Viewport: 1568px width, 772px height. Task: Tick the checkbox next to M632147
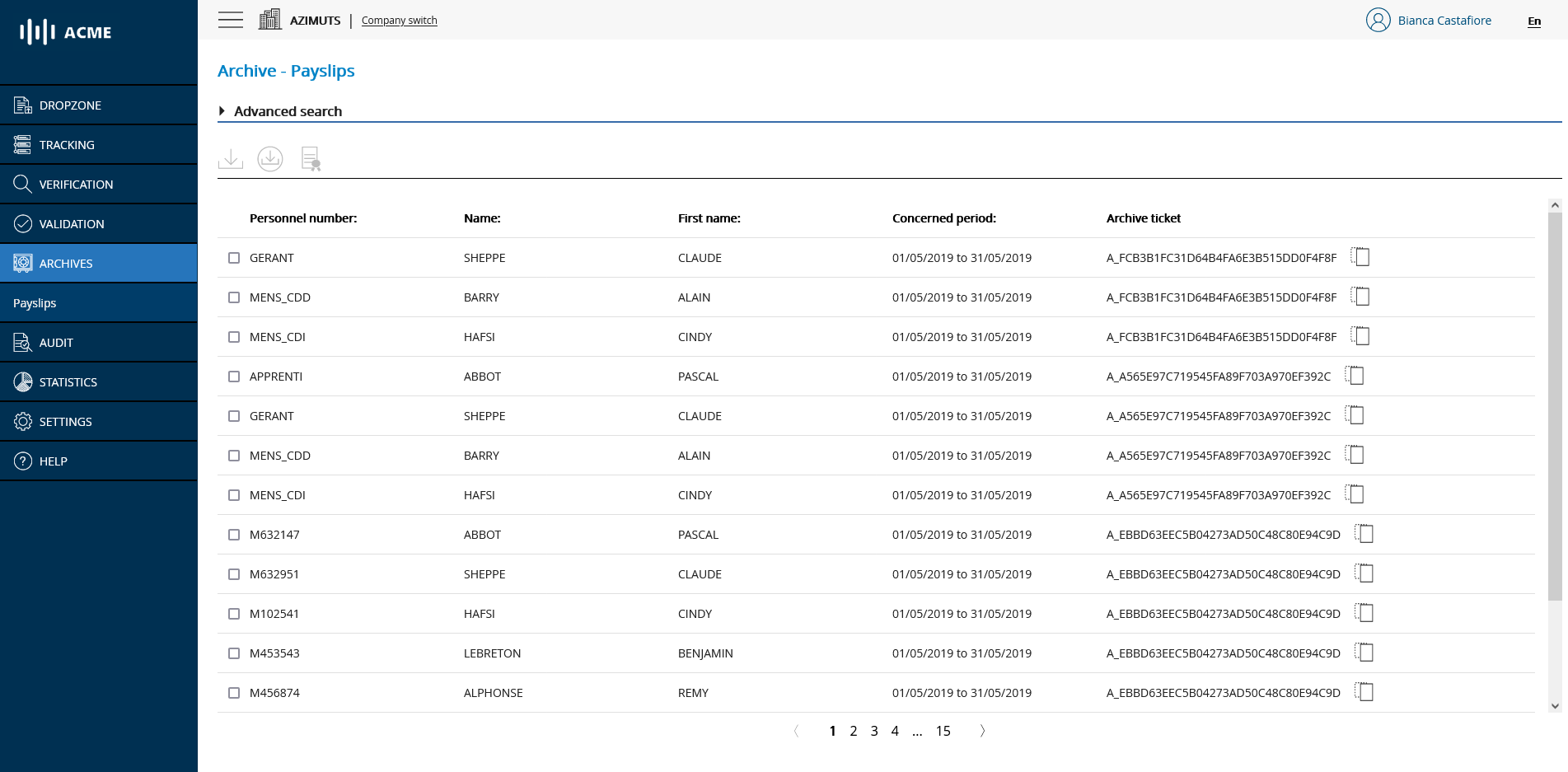pos(234,535)
